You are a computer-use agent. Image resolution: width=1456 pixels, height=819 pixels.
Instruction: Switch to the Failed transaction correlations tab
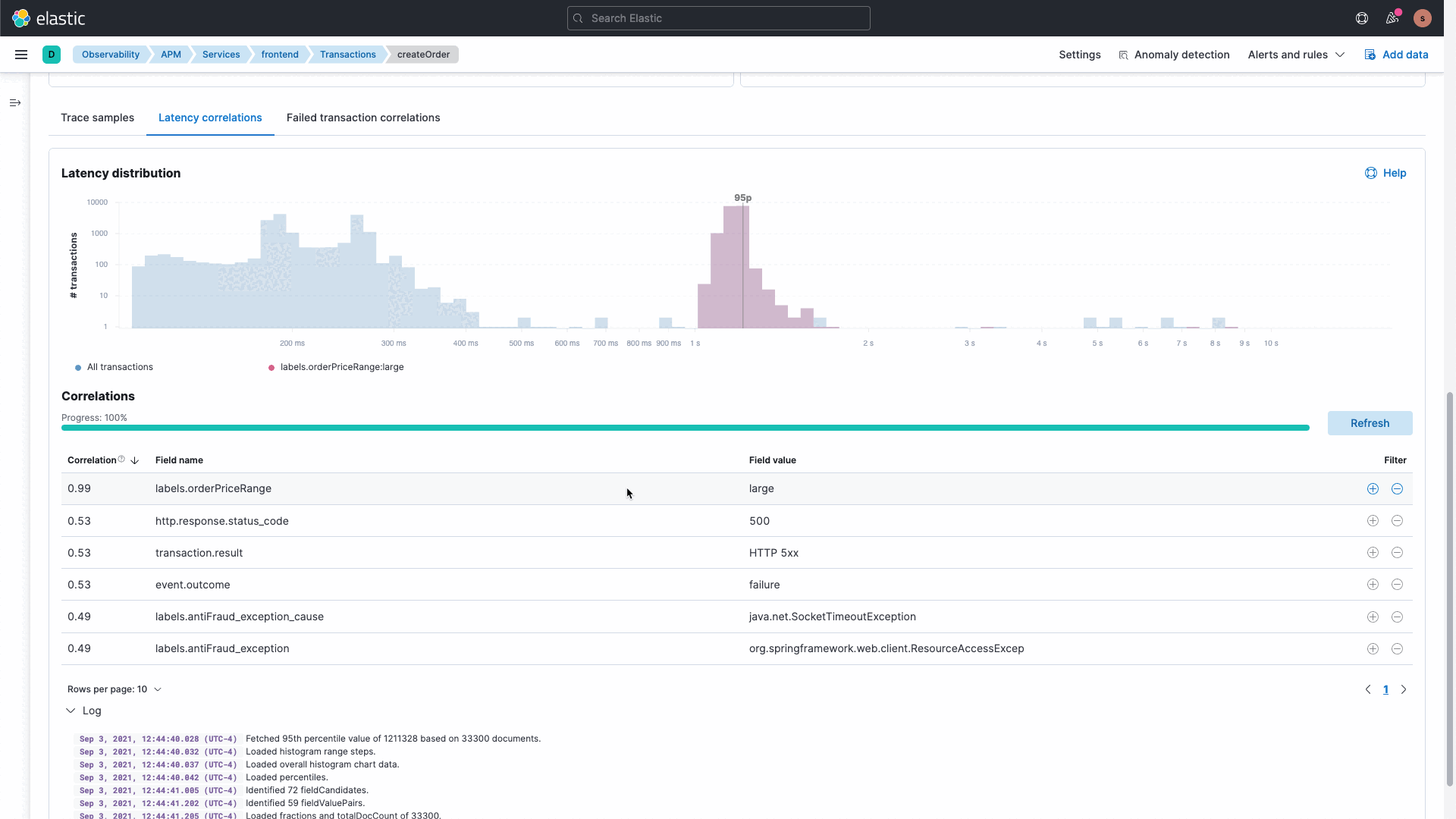[363, 117]
